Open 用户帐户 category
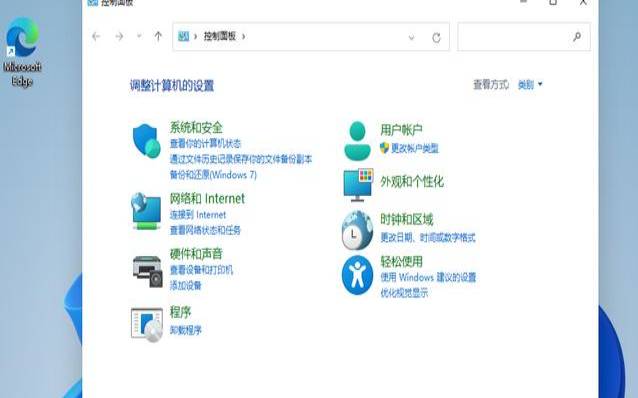 (401, 130)
